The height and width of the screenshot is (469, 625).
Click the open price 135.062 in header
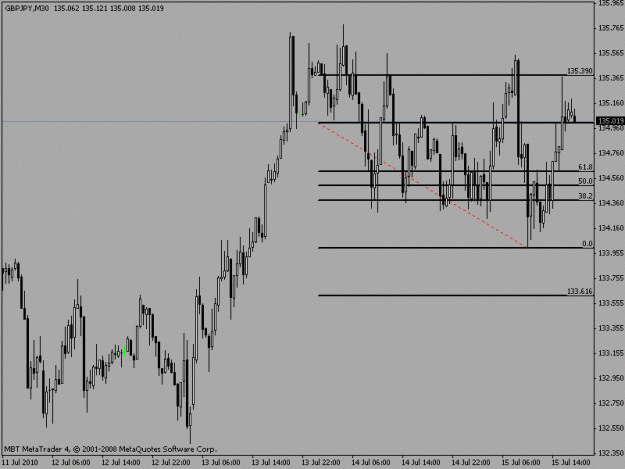tap(67, 8)
